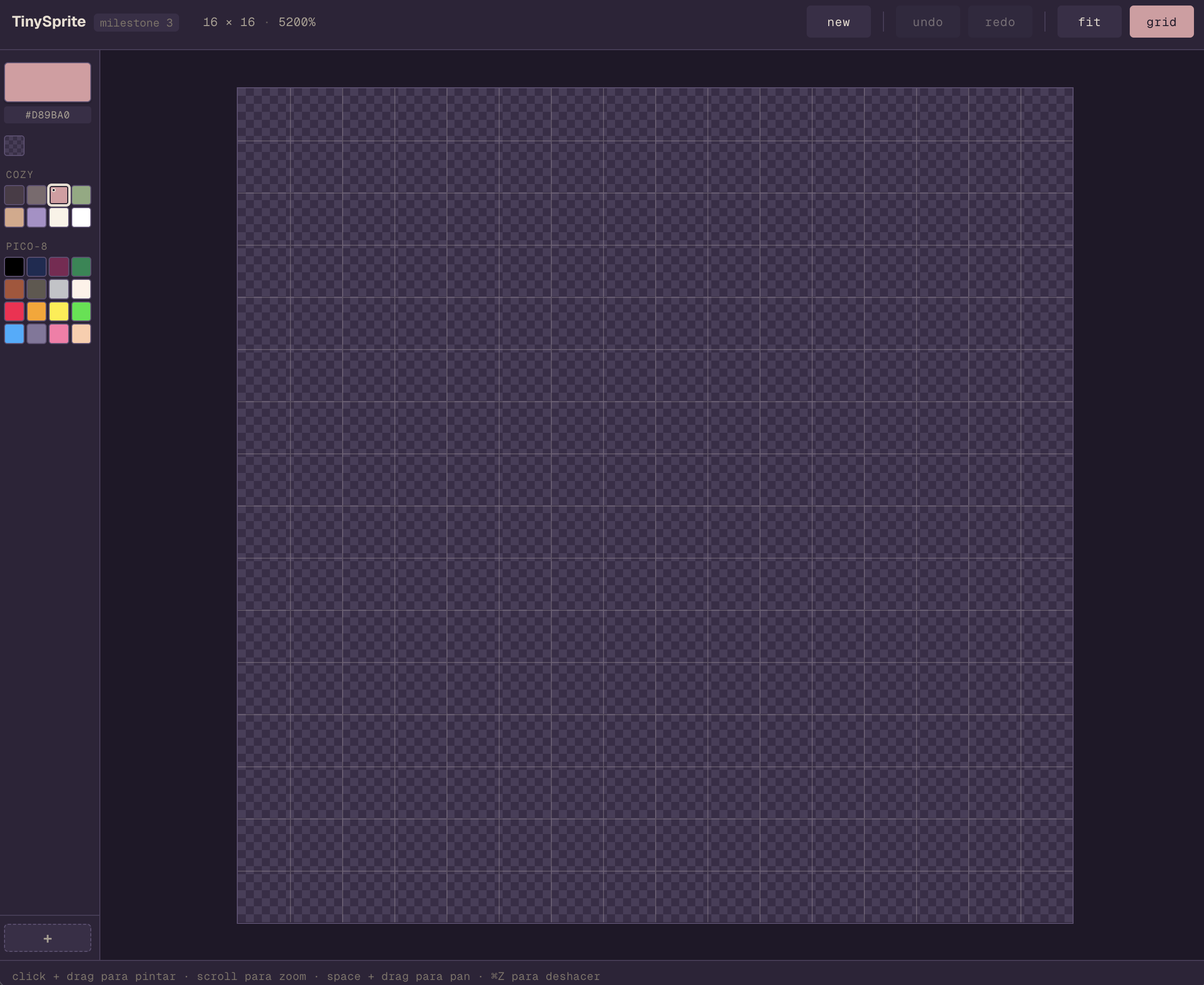Pick the warm gray COZY swatch
The width and height of the screenshot is (1204, 985).
(36, 195)
